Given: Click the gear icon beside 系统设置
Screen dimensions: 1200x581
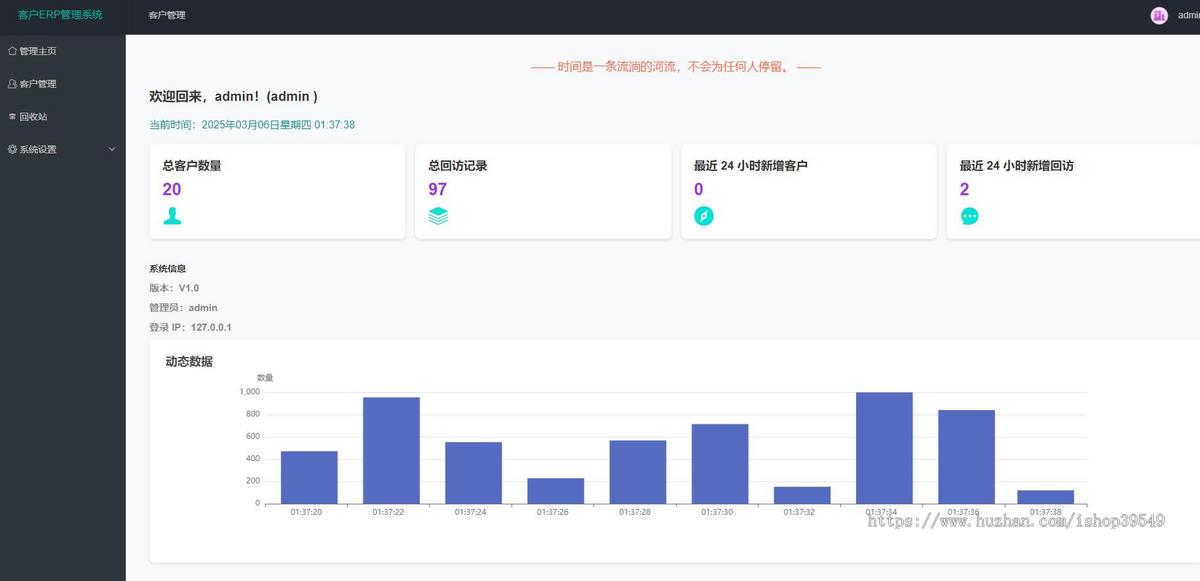Looking at the screenshot, I should coord(12,149).
